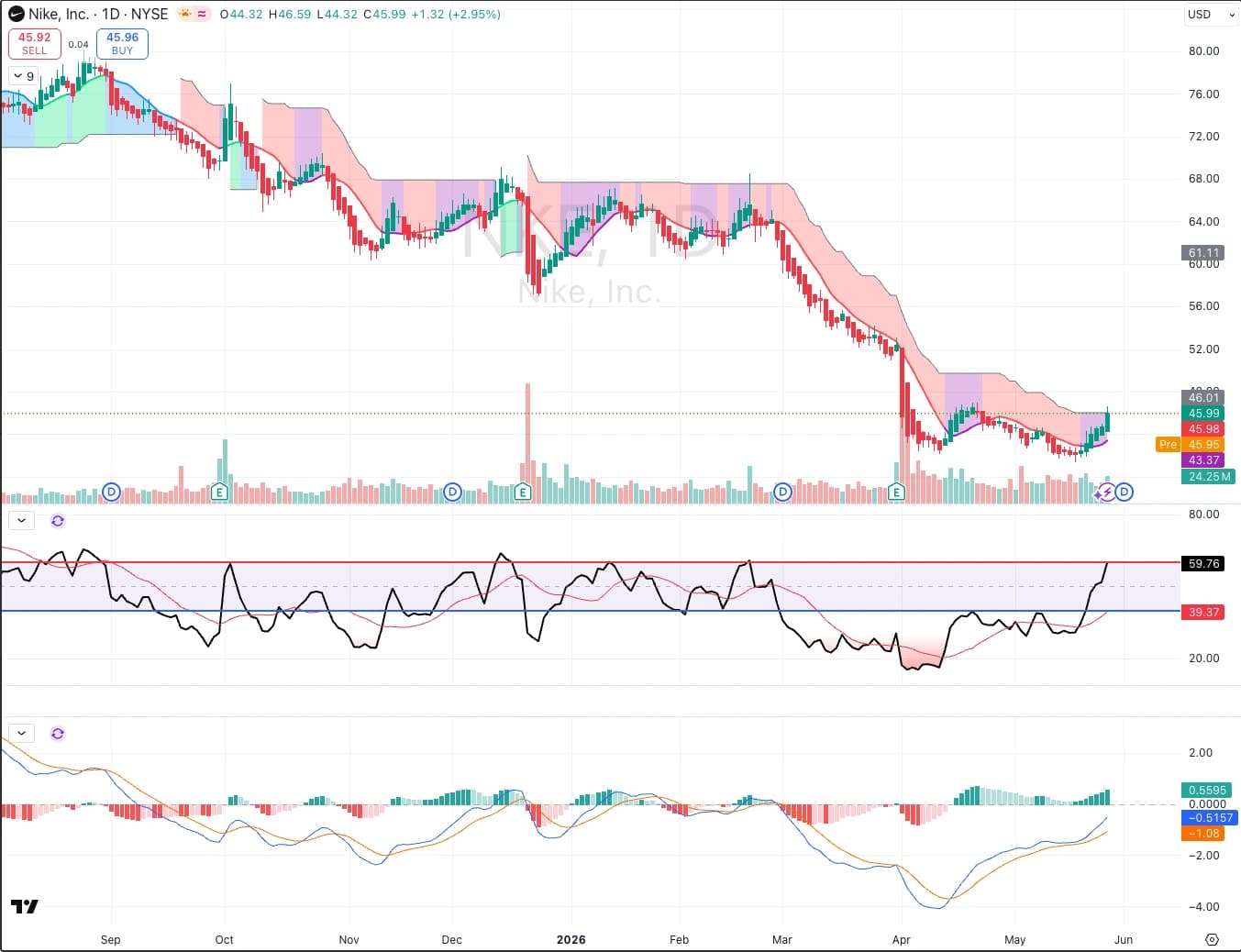Click the Mar label on time axis

[x=781, y=940]
